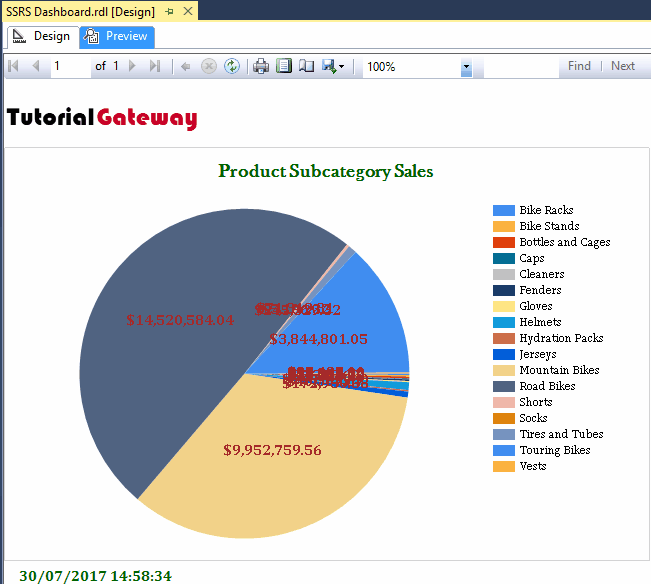Click the $3,844,801.05 pie data label
This screenshot has height=584, width=651.
tap(318, 340)
